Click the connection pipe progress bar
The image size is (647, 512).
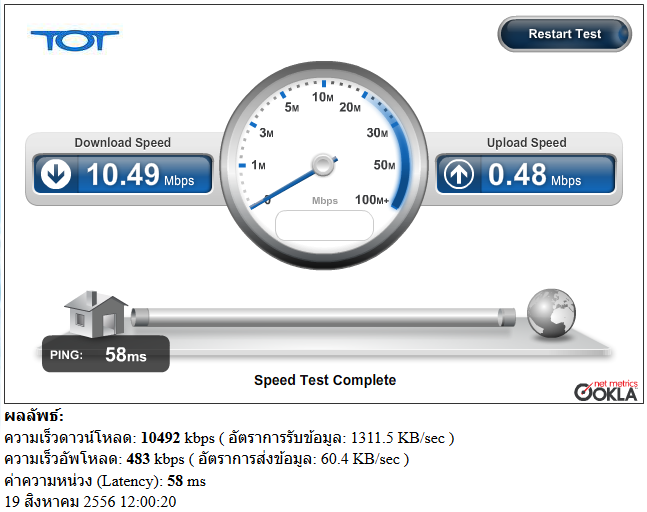(323, 317)
